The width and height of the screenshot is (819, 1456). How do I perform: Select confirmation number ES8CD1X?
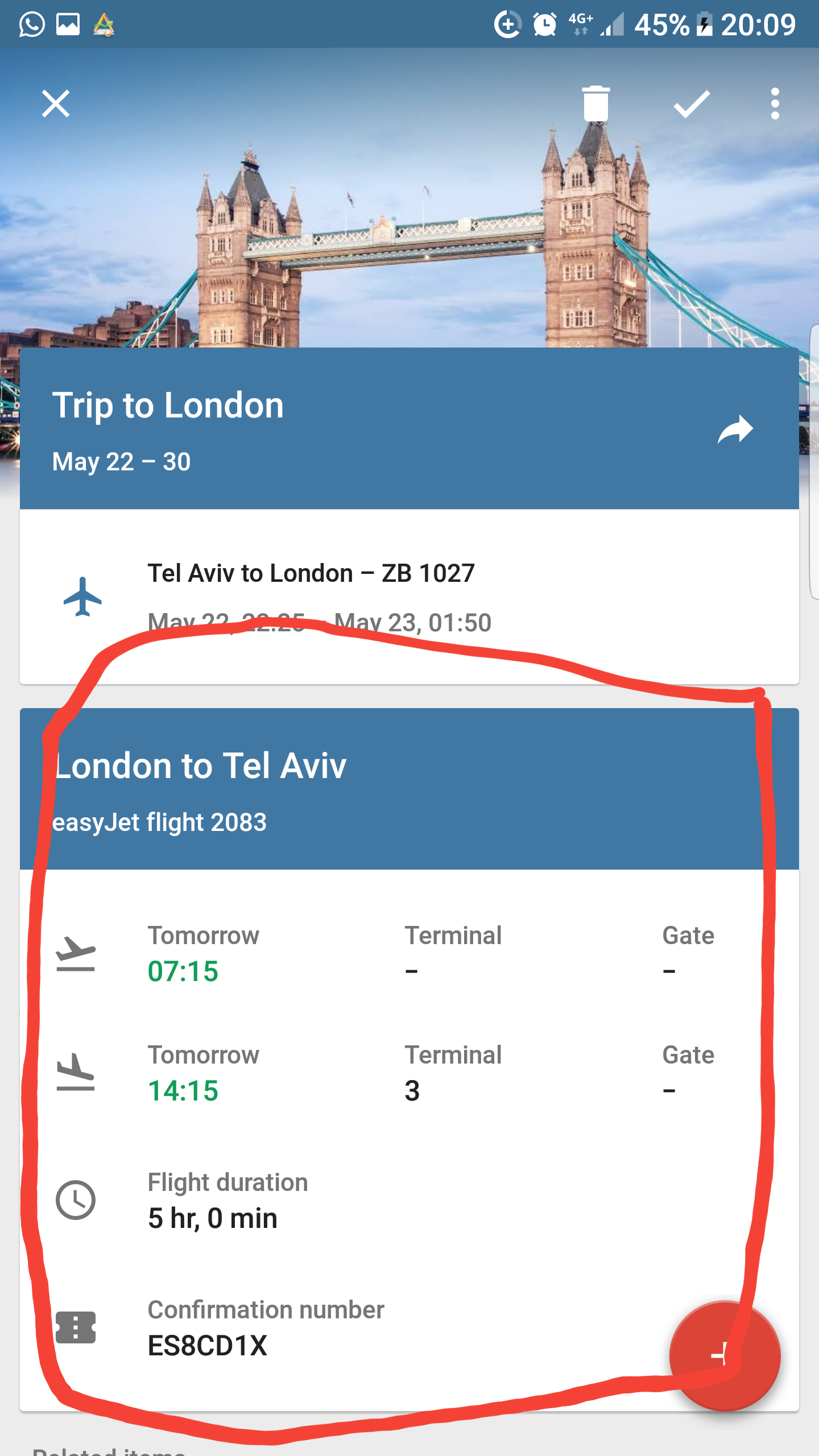pos(208,1346)
